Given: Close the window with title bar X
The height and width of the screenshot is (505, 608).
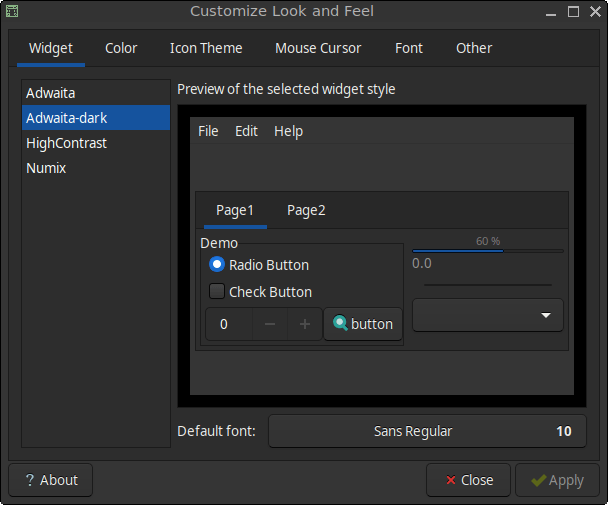Looking at the screenshot, I should pyautogui.click(x=595, y=12).
